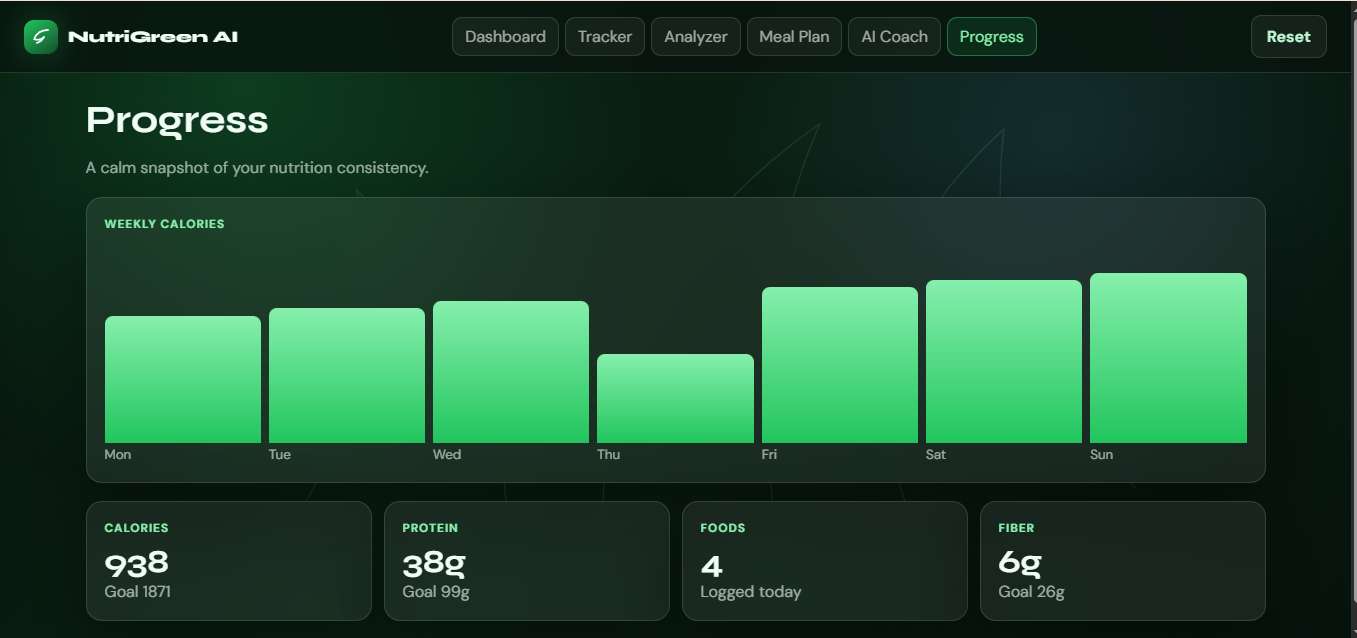Select the Tuesday calorie bar
1357x638 pixels.
[347, 375]
